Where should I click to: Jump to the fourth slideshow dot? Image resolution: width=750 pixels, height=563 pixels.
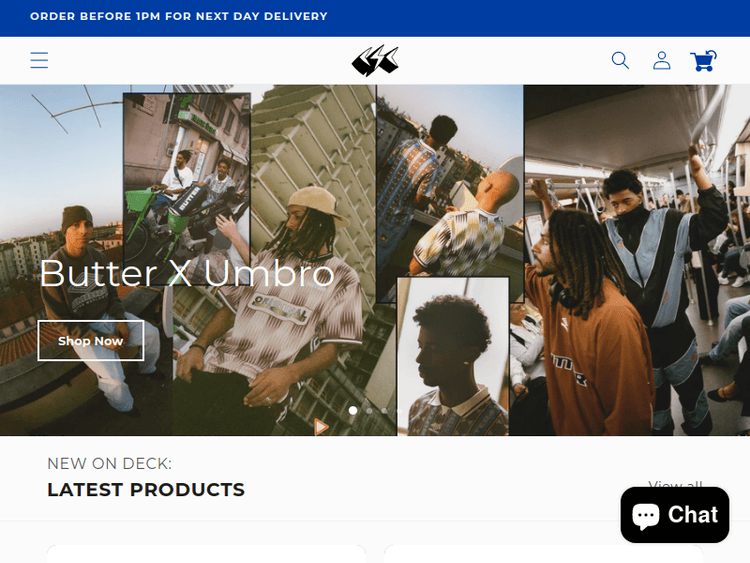[398, 410]
